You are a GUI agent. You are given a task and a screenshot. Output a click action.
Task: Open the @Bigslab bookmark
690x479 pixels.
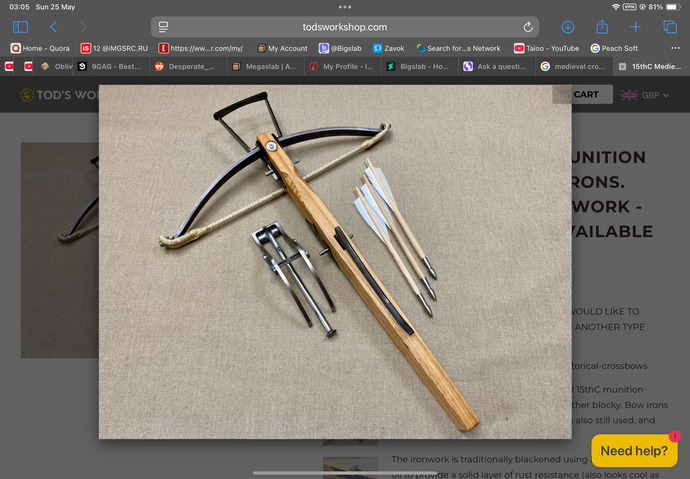coord(340,48)
